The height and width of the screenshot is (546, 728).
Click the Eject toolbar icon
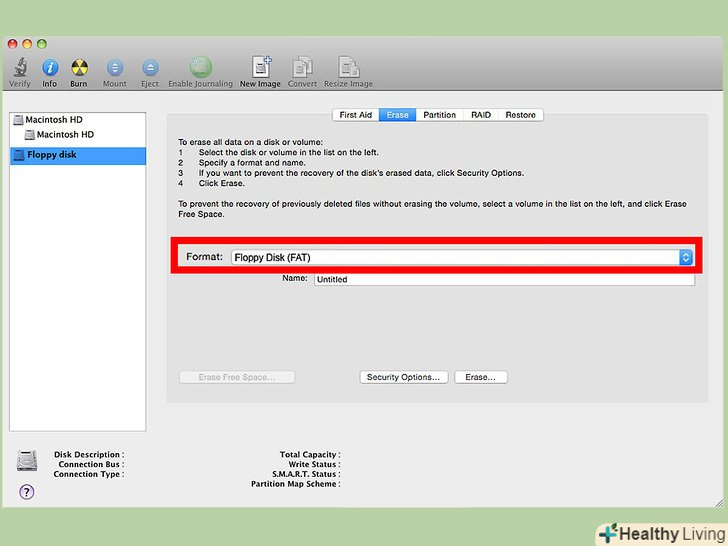[x=150, y=68]
